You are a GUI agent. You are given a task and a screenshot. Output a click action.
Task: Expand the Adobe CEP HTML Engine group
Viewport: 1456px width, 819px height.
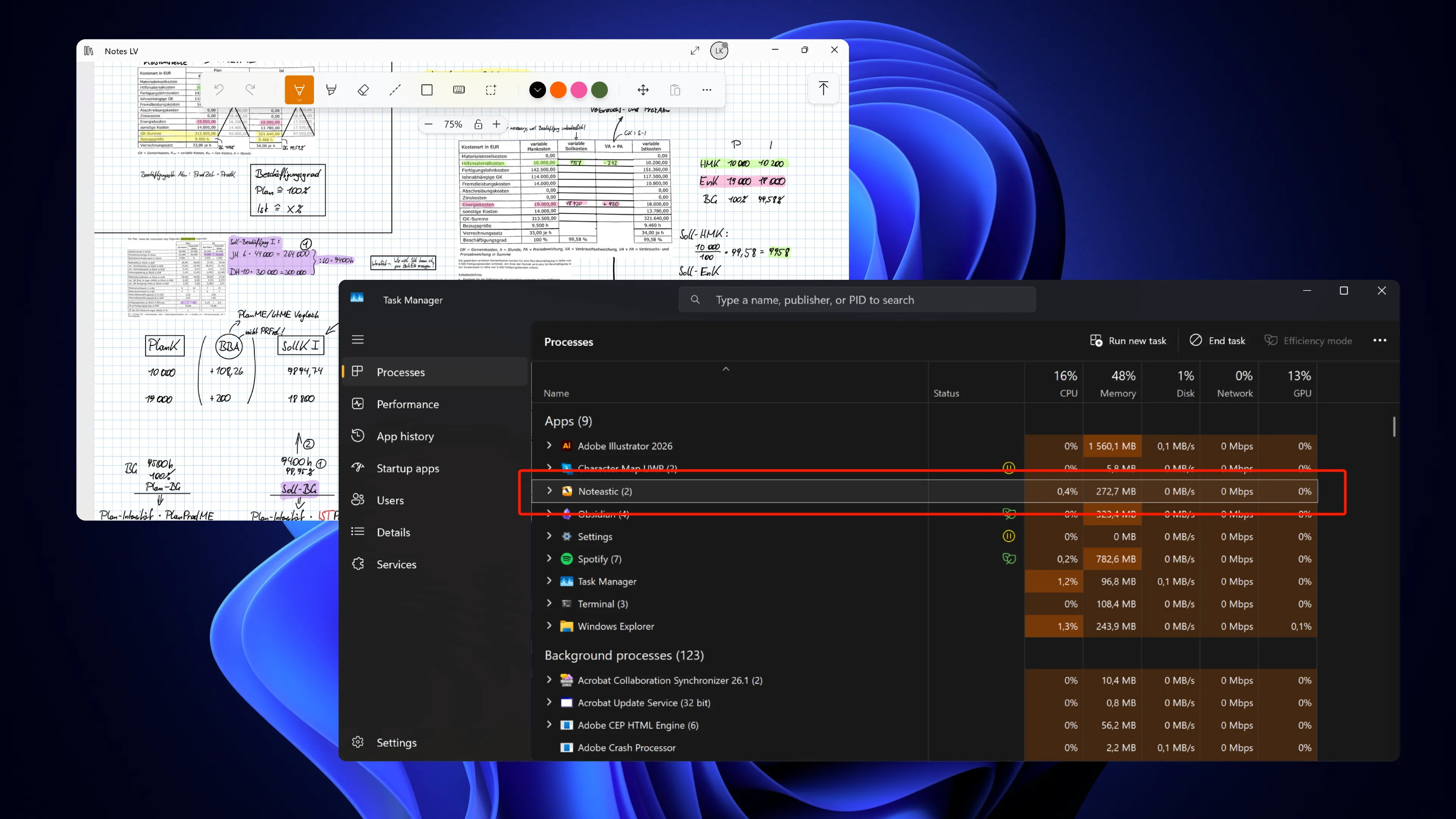(549, 725)
